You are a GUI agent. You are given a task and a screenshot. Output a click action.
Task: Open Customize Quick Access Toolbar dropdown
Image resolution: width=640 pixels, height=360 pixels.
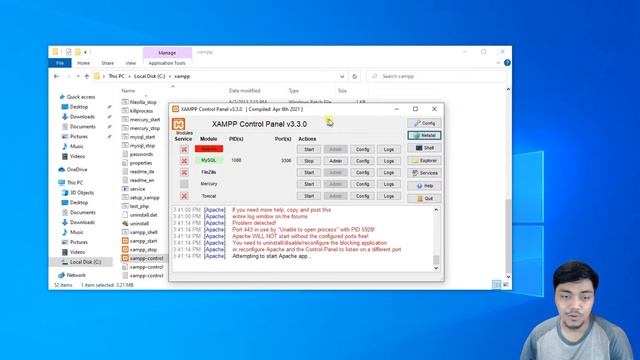tap(85, 52)
